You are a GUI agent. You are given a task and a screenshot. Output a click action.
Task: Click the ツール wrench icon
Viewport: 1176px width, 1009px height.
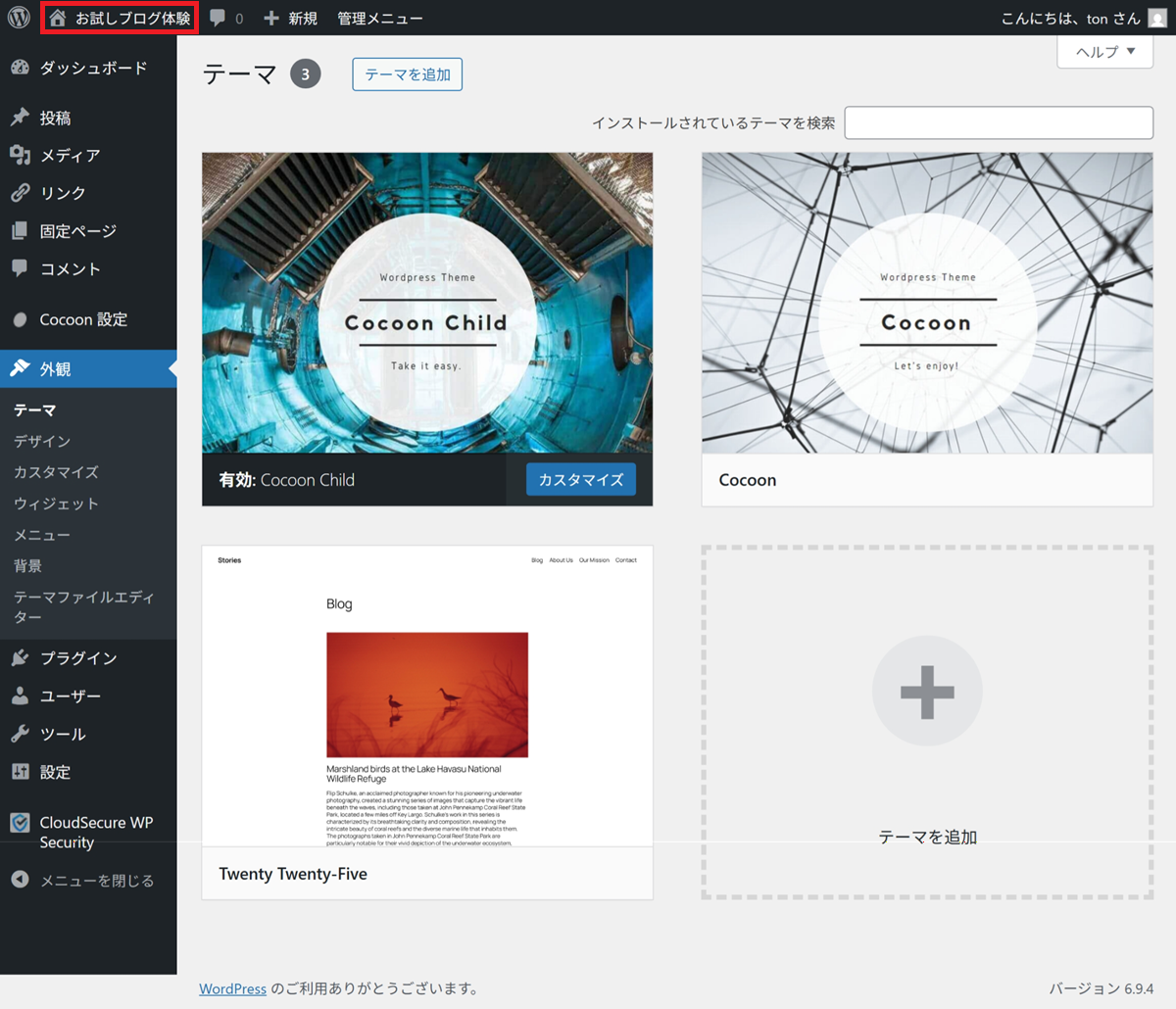coord(20,734)
